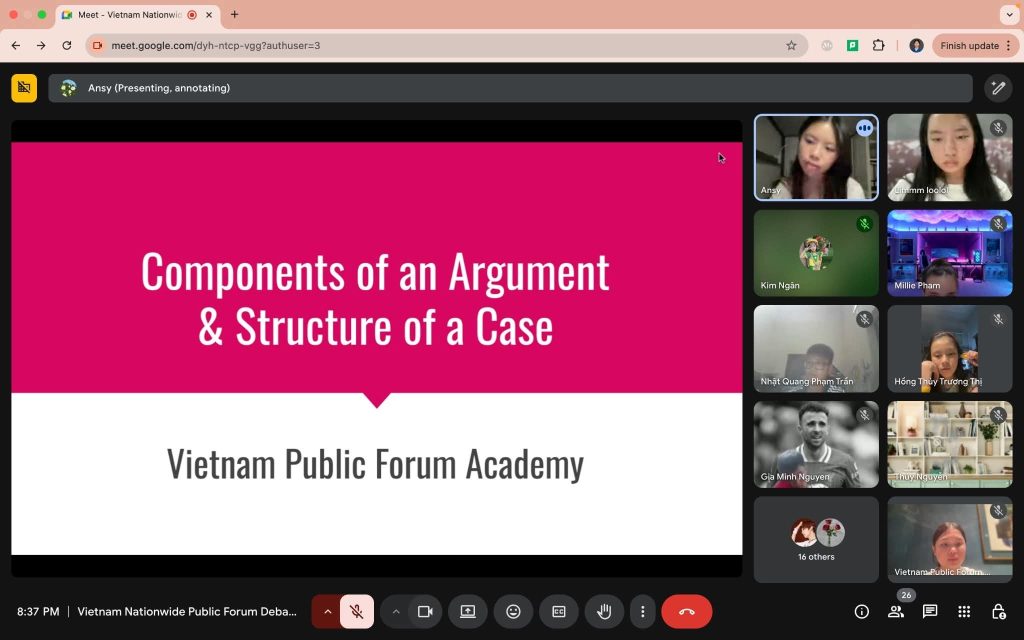
Task: Open more options three-dot menu
Action: [643, 612]
